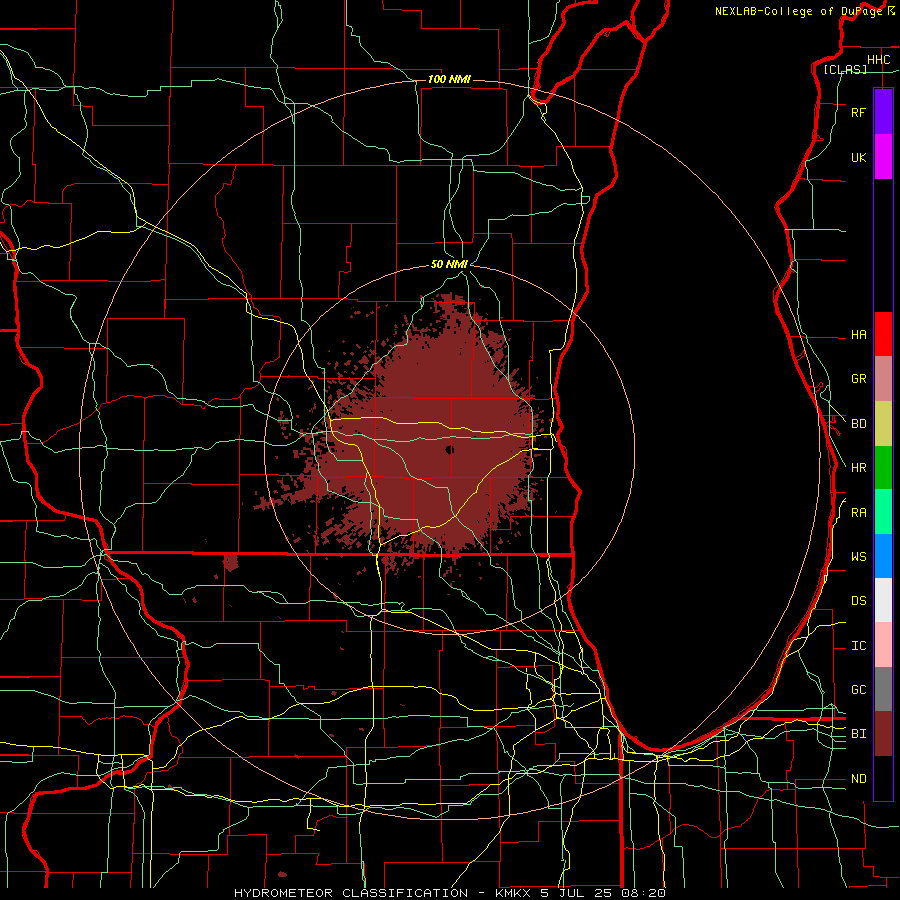The height and width of the screenshot is (900, 900).
Task: Click the BI legend label
Action: (x=858, y=734)
